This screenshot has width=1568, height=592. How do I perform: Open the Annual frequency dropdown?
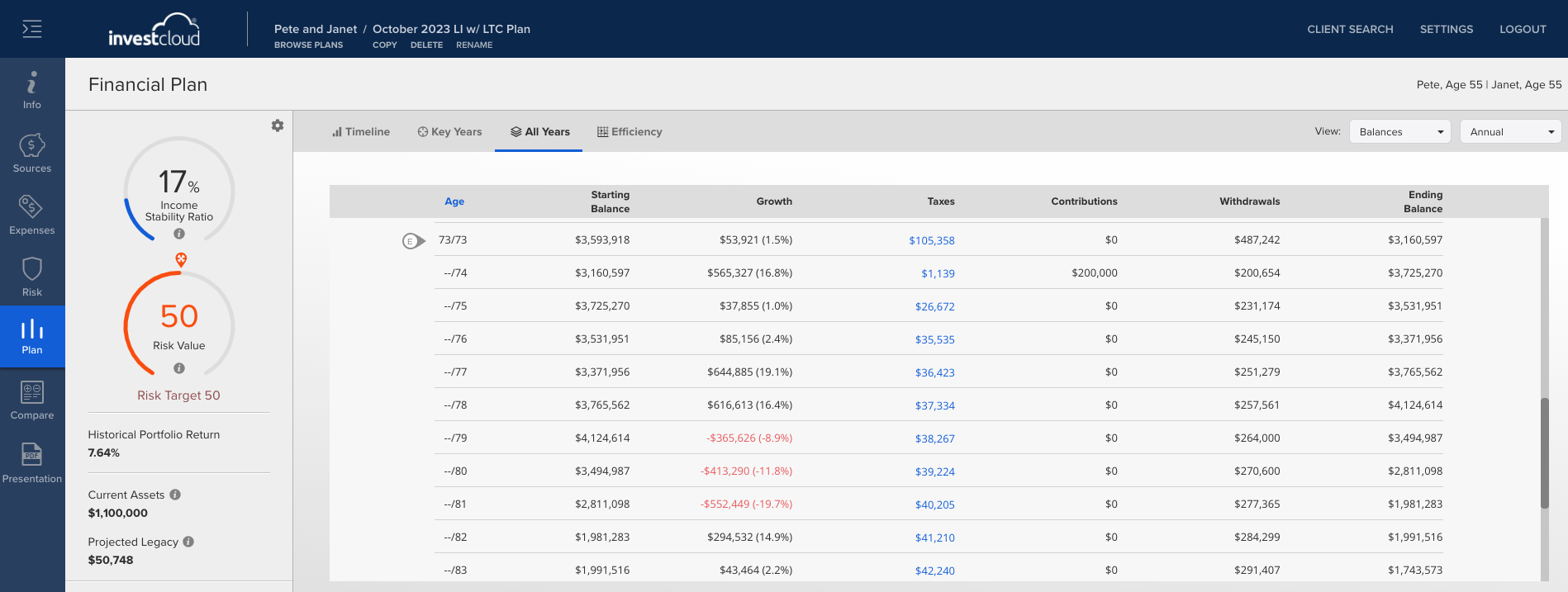pyautogui.click(x=1511, y=131)
